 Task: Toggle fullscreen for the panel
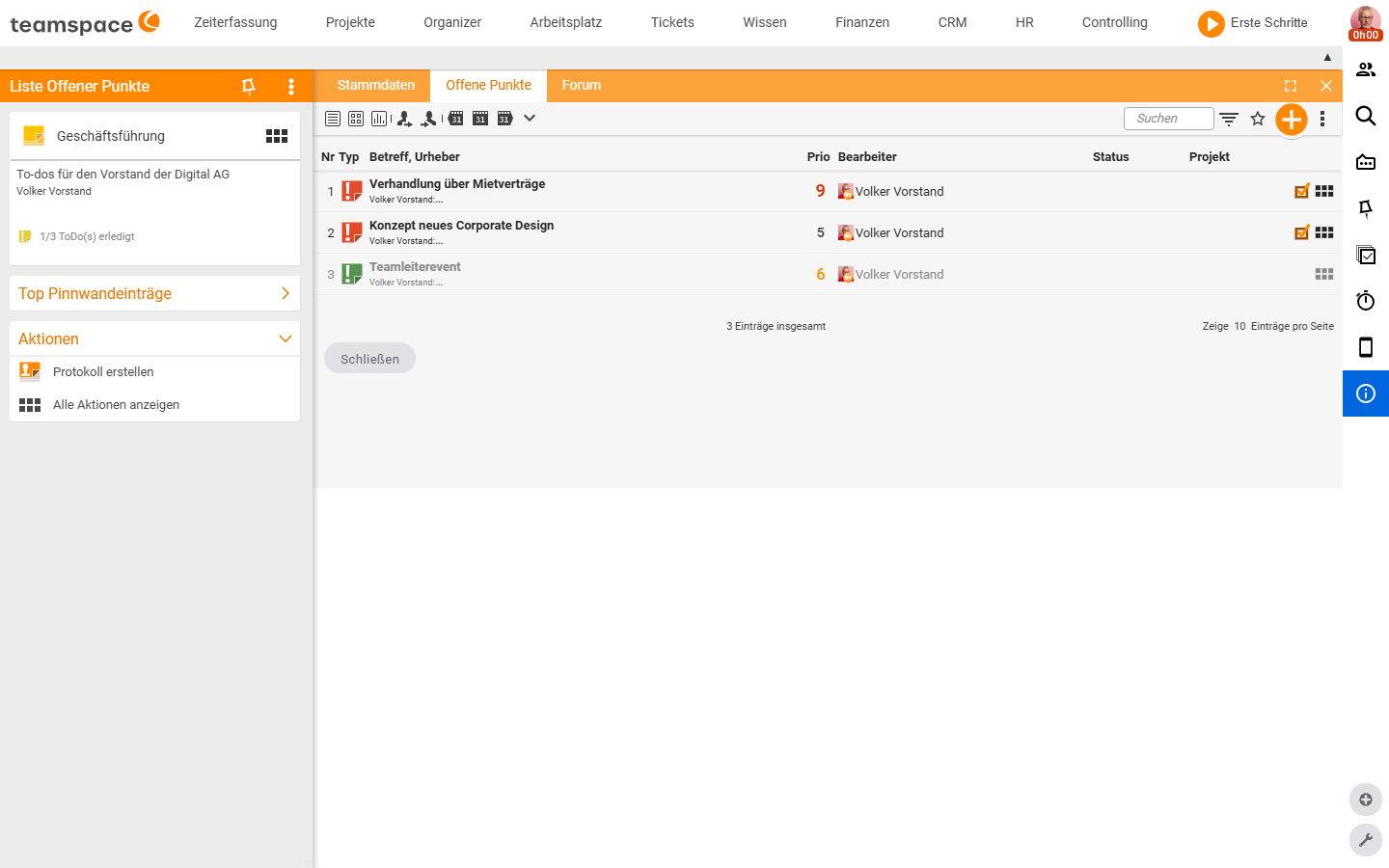point(1291,86)
